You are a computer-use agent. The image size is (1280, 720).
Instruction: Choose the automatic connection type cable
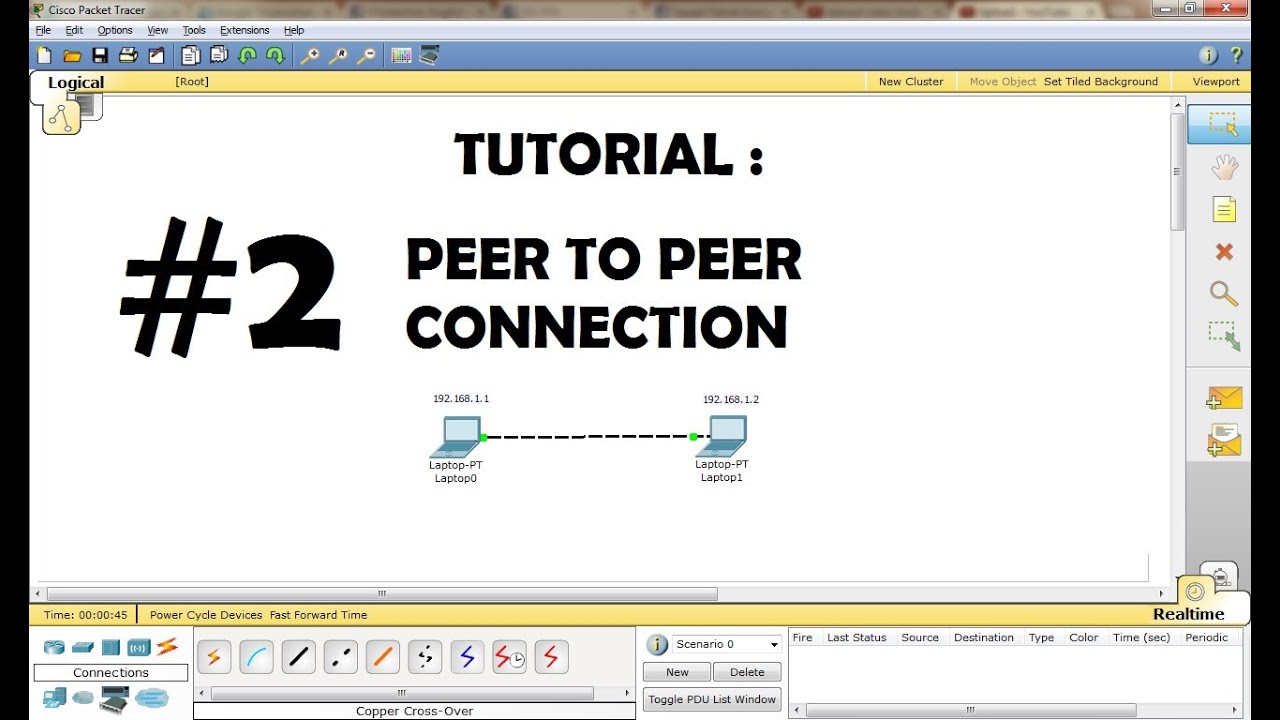(x=214, y=657)
